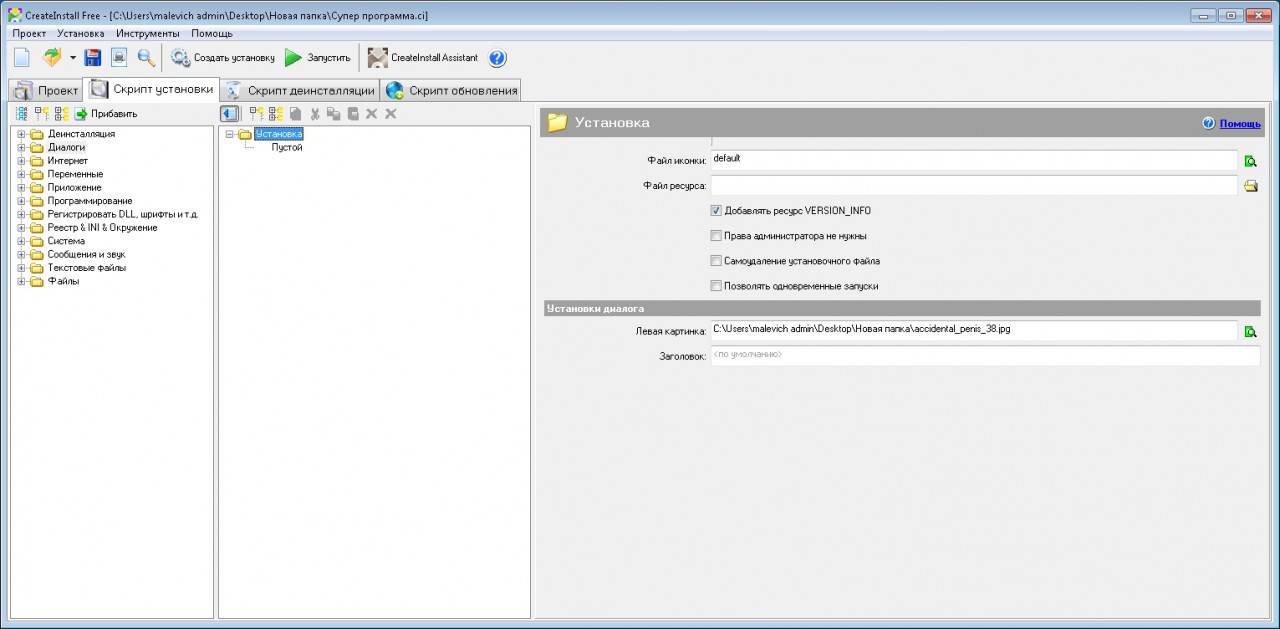The image size is (1280, 629).
Task: Enable Позволять одновременные запуски
Action: [x=716, y=286]
